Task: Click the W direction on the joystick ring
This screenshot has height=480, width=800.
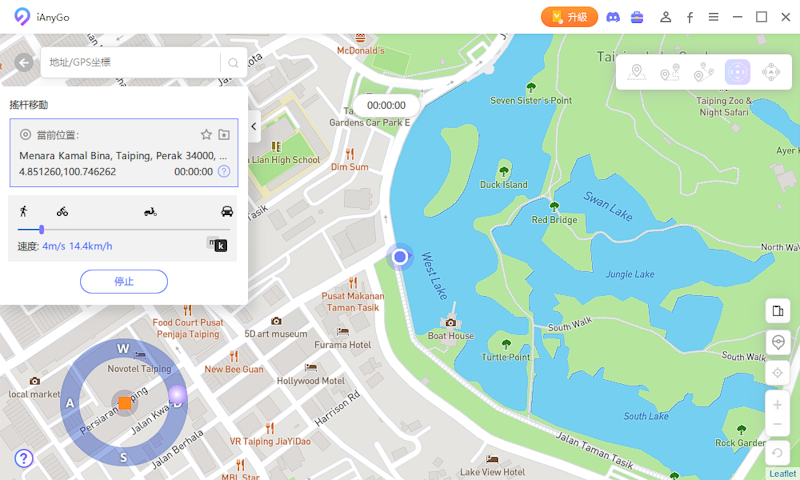Action: pos(123,349)
